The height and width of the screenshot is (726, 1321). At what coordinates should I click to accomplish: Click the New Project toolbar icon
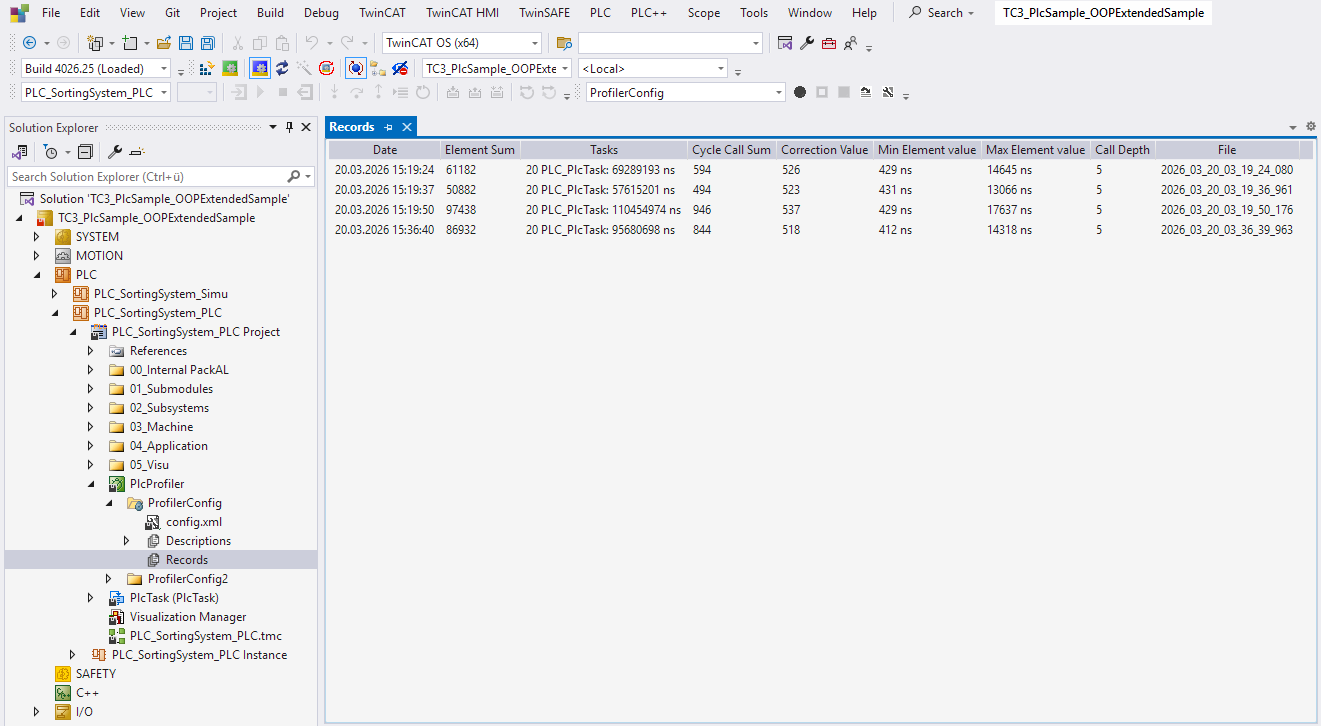96,43
